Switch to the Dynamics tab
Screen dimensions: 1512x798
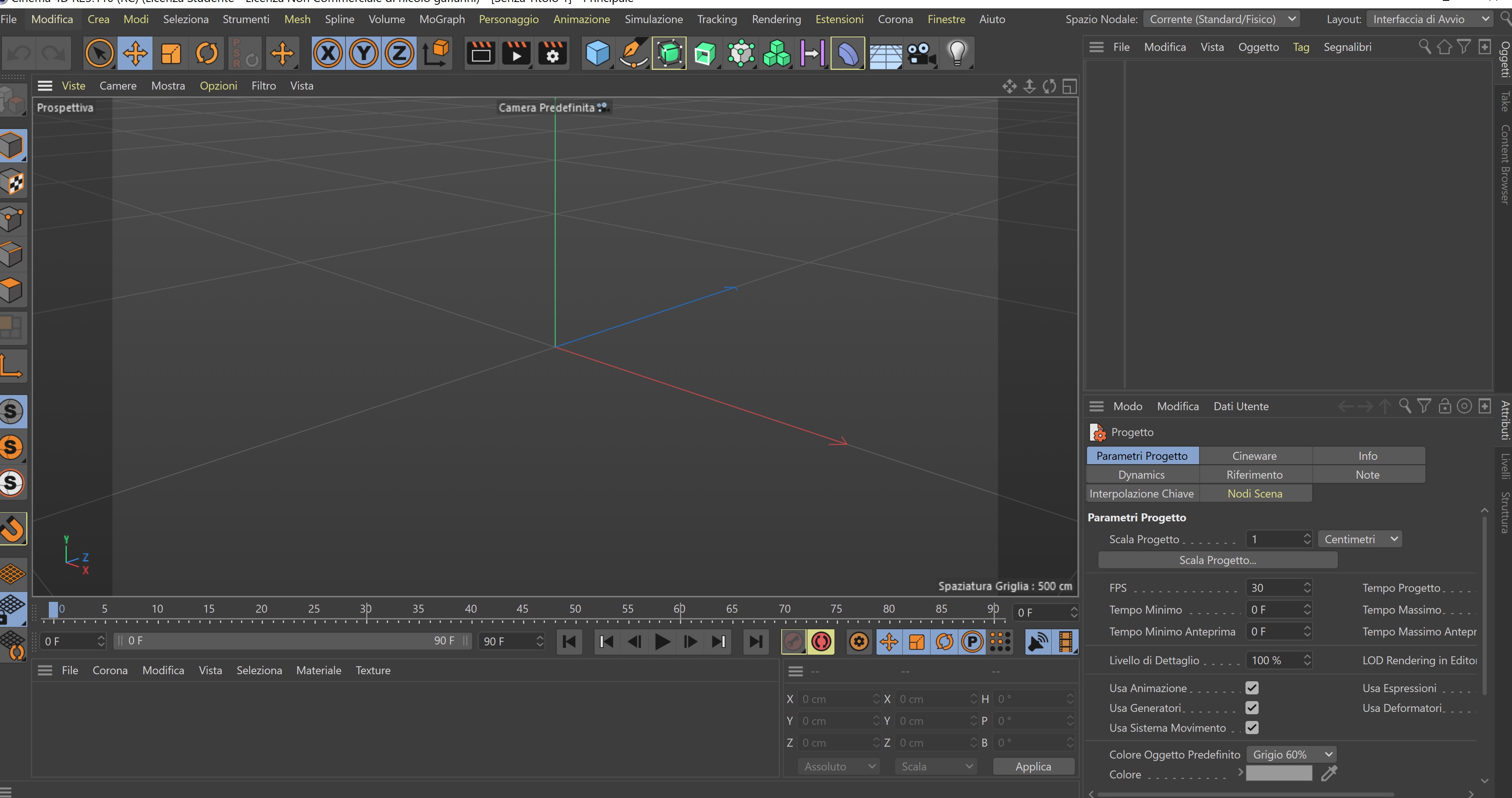[1141, 475]
